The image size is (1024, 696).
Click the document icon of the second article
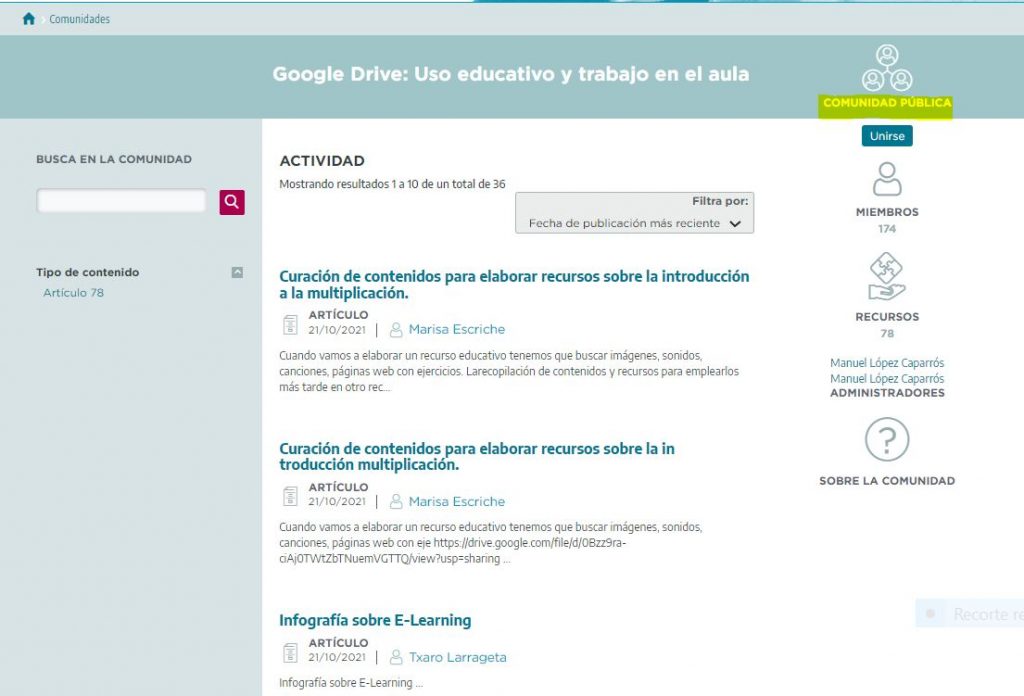click(291, 496)
